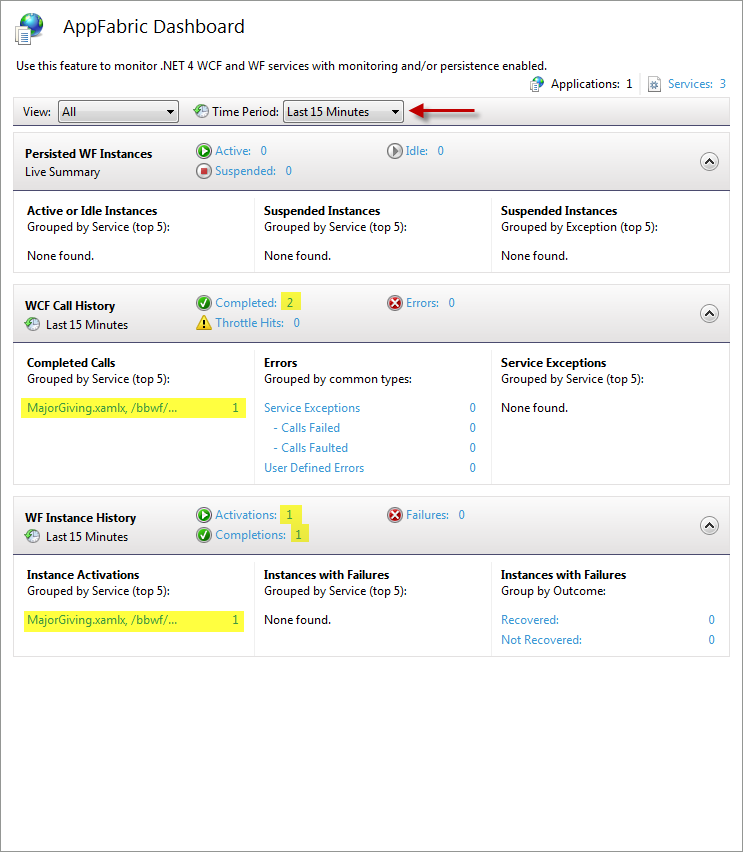The height and width of the screenshot is (852, 743).
Task: Collapse the WF Instance History section
Action: tap(709, 525)
